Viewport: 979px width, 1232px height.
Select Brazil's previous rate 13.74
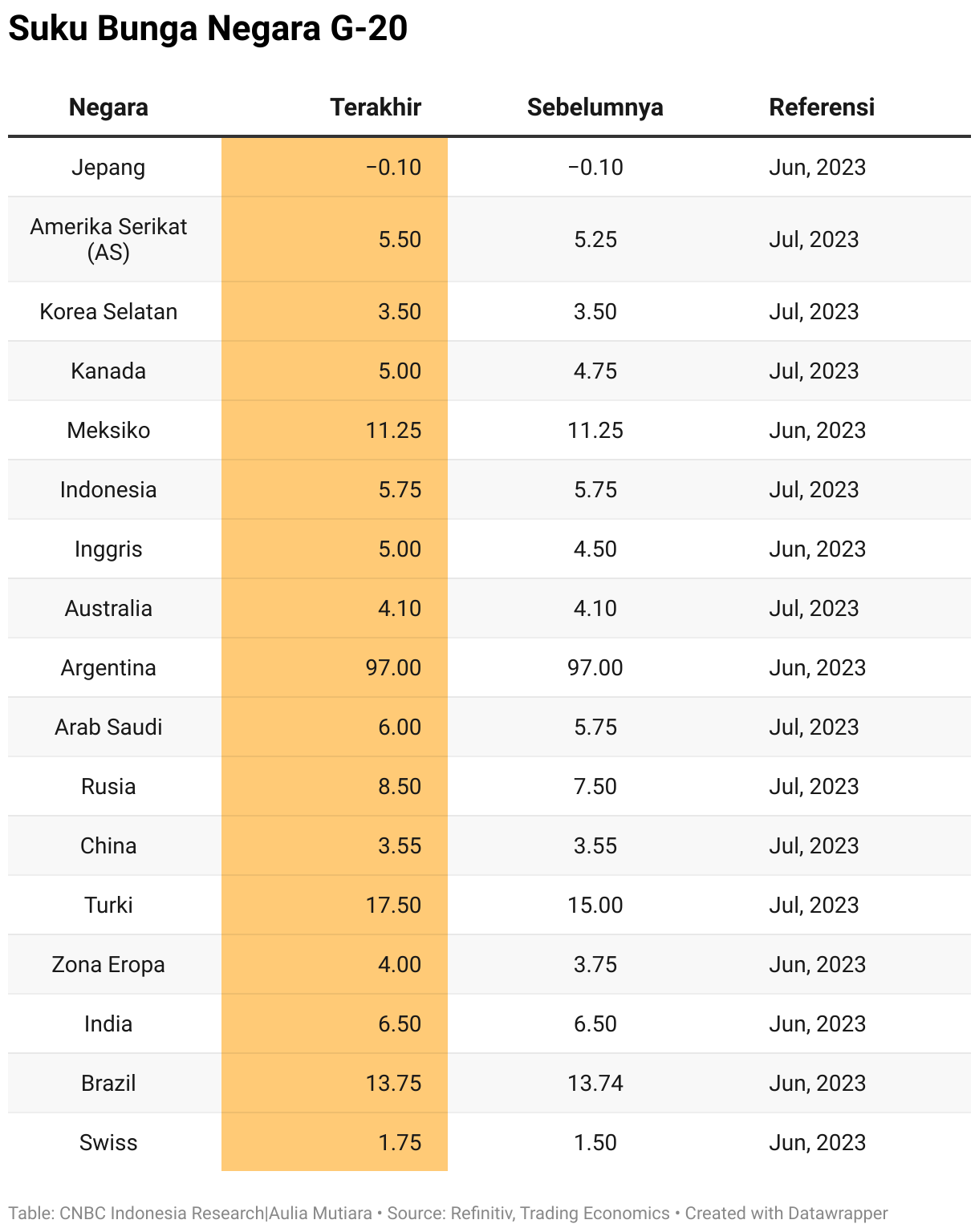pos(595,1084)
